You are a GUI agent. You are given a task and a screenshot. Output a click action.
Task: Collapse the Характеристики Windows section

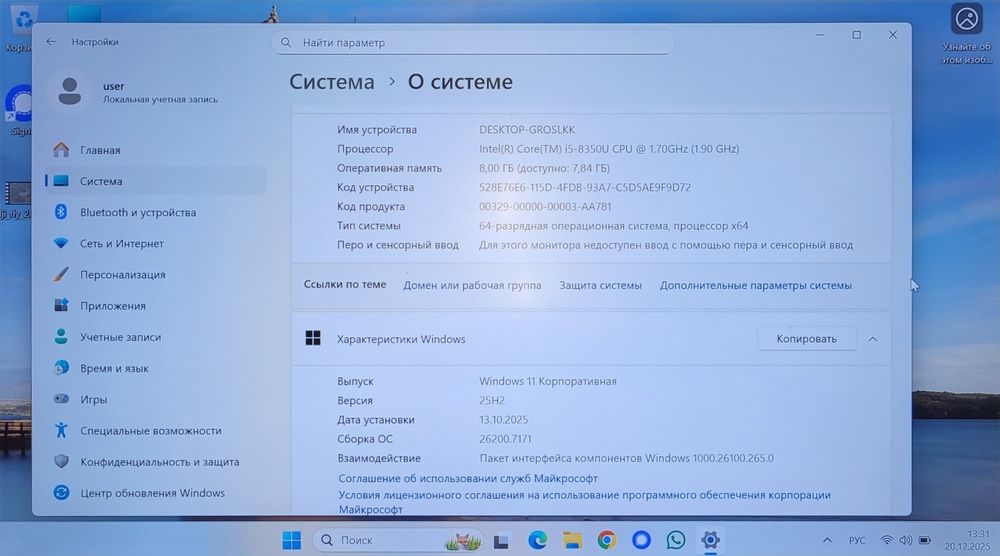[873, 339]
